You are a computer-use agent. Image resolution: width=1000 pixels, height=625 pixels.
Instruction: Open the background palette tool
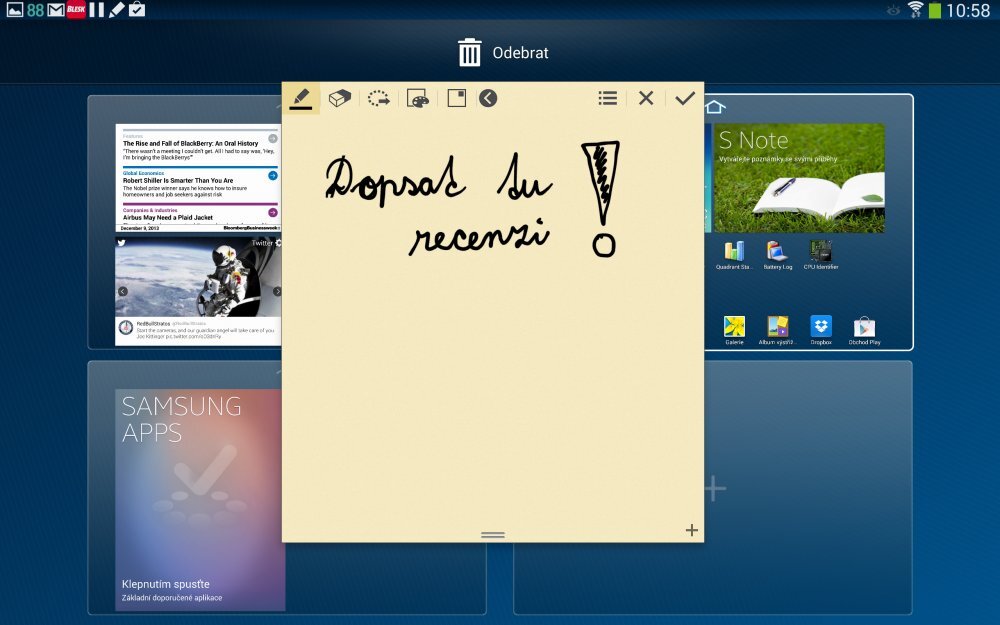tap(417, 97)
